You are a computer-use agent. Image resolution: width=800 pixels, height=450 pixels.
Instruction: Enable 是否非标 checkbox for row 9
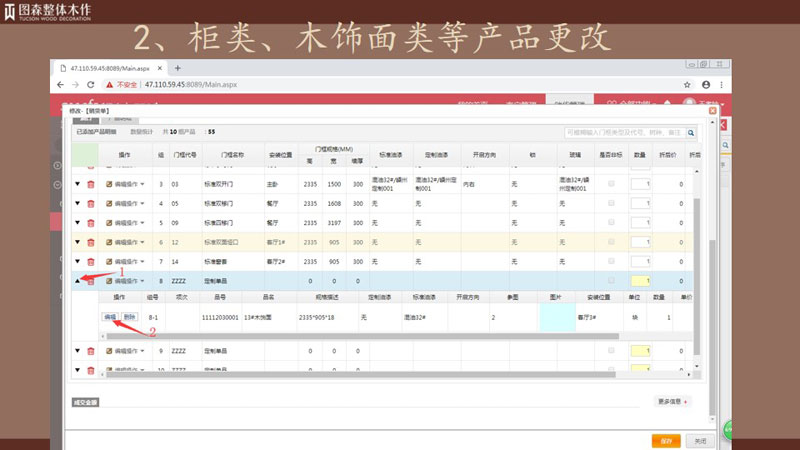pos(611,351)
